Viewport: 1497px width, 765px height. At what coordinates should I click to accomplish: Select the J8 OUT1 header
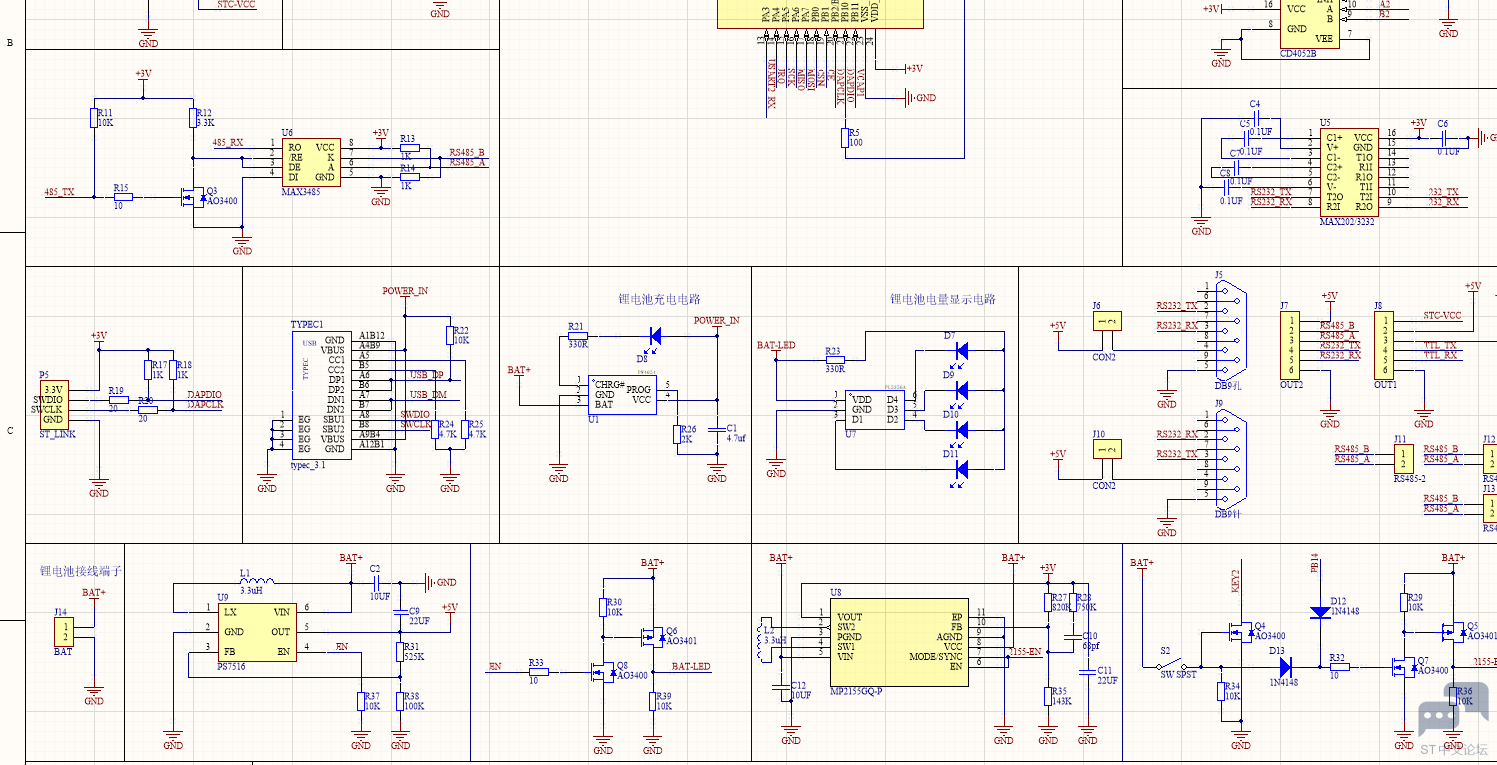(x=1385, y=345)
